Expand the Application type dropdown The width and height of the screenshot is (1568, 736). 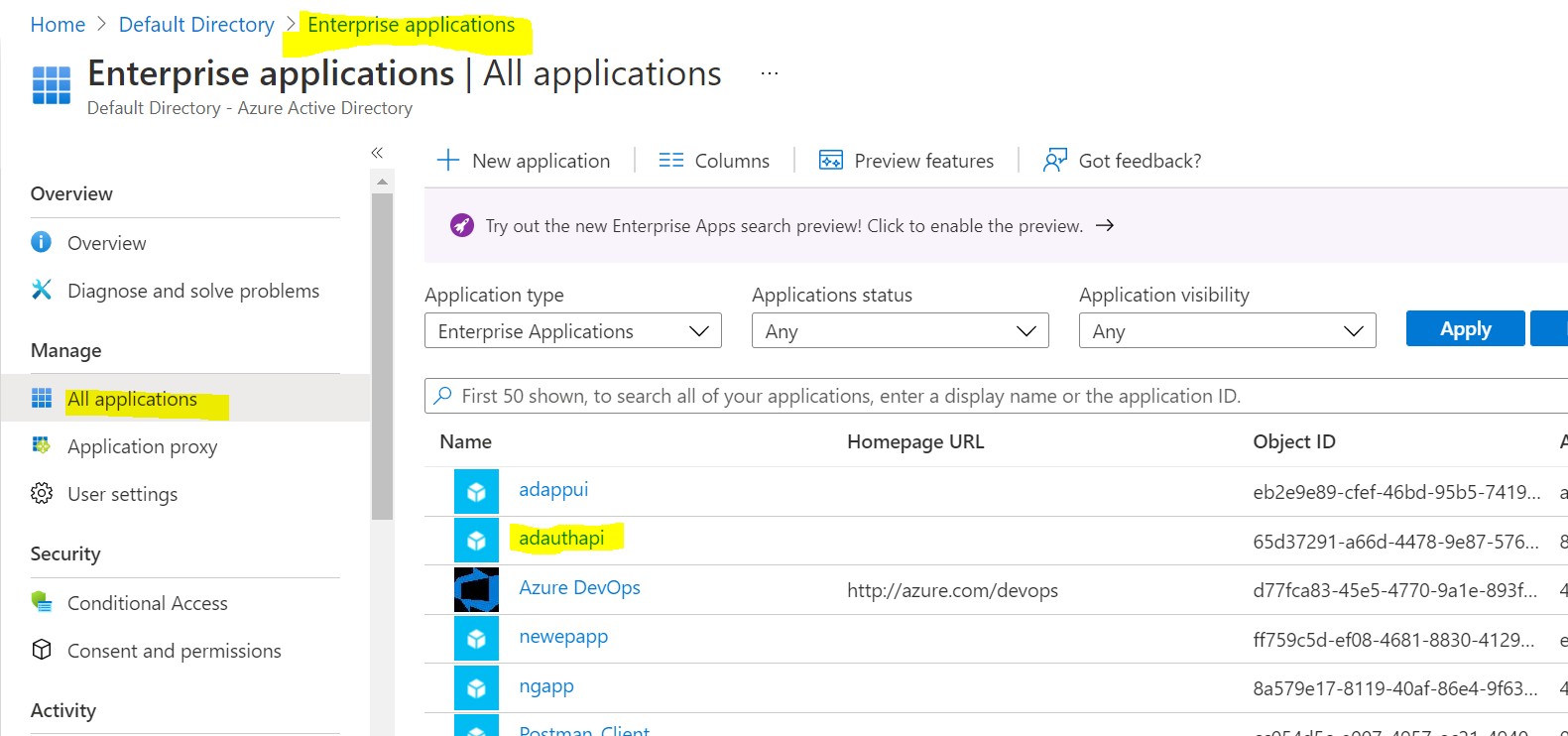(x=573, y=331)
